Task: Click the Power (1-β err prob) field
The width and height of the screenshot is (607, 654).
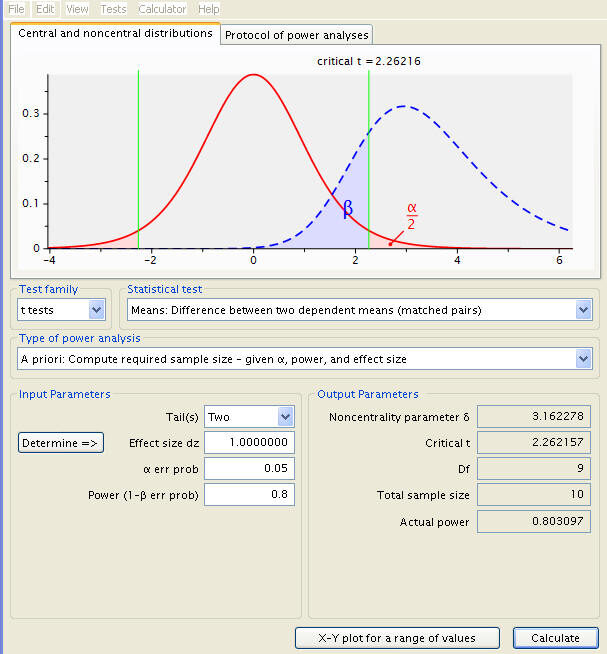Action: pos(249,494)
